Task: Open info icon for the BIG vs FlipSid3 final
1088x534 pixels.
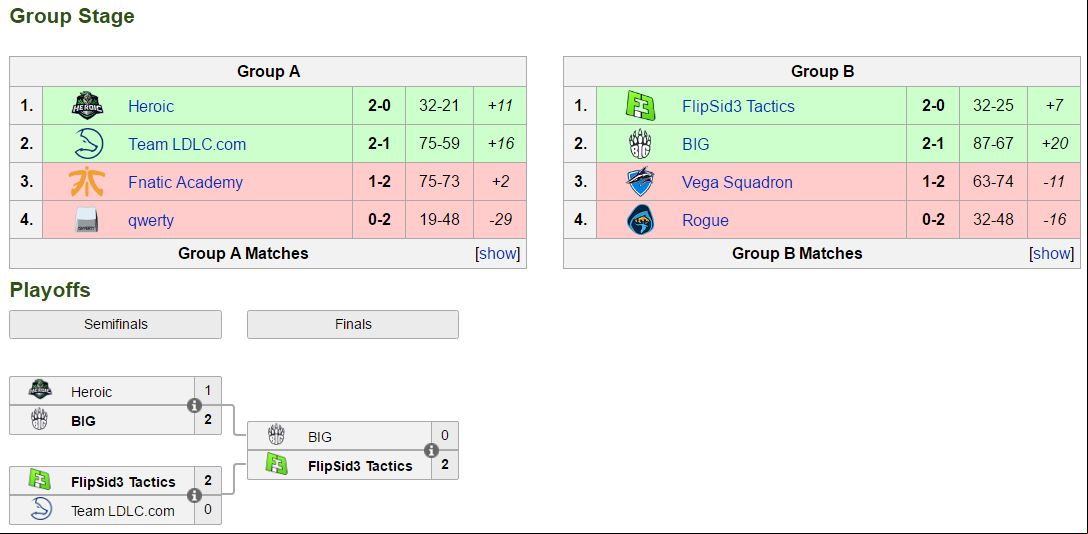Action: click(x=432, y=451)
